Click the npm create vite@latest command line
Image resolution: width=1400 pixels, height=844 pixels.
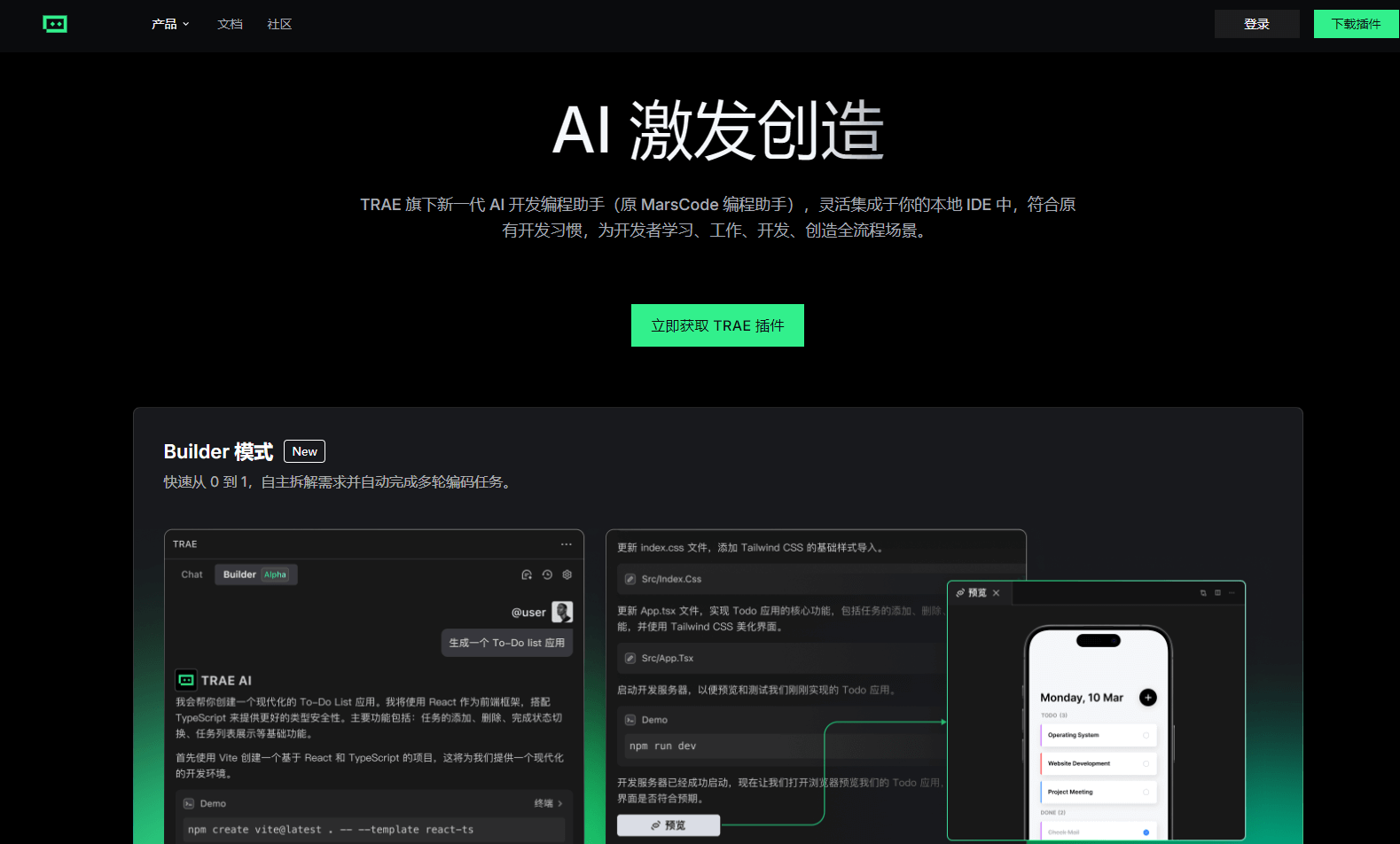tap(373, 830)
